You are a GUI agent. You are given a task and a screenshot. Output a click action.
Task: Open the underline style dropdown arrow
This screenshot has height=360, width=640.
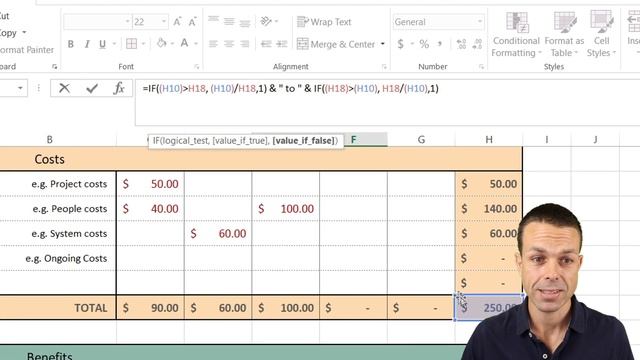point(114,44)
